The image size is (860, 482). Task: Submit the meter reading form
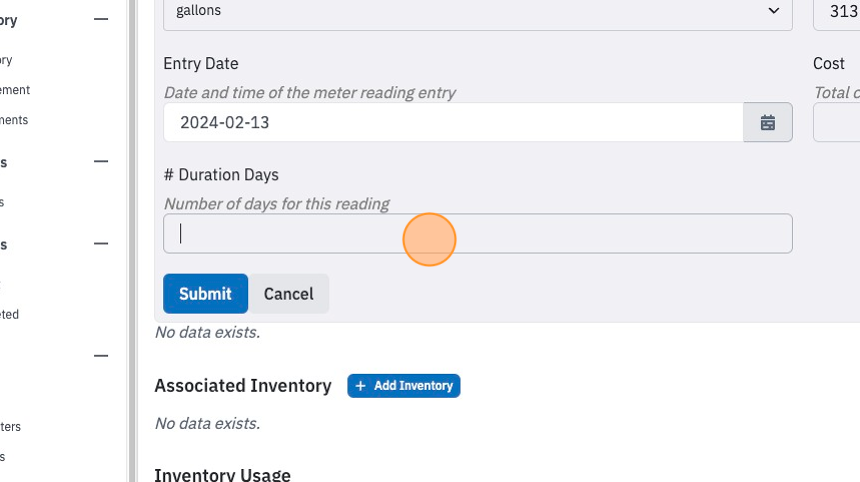[x=206, y=293]
